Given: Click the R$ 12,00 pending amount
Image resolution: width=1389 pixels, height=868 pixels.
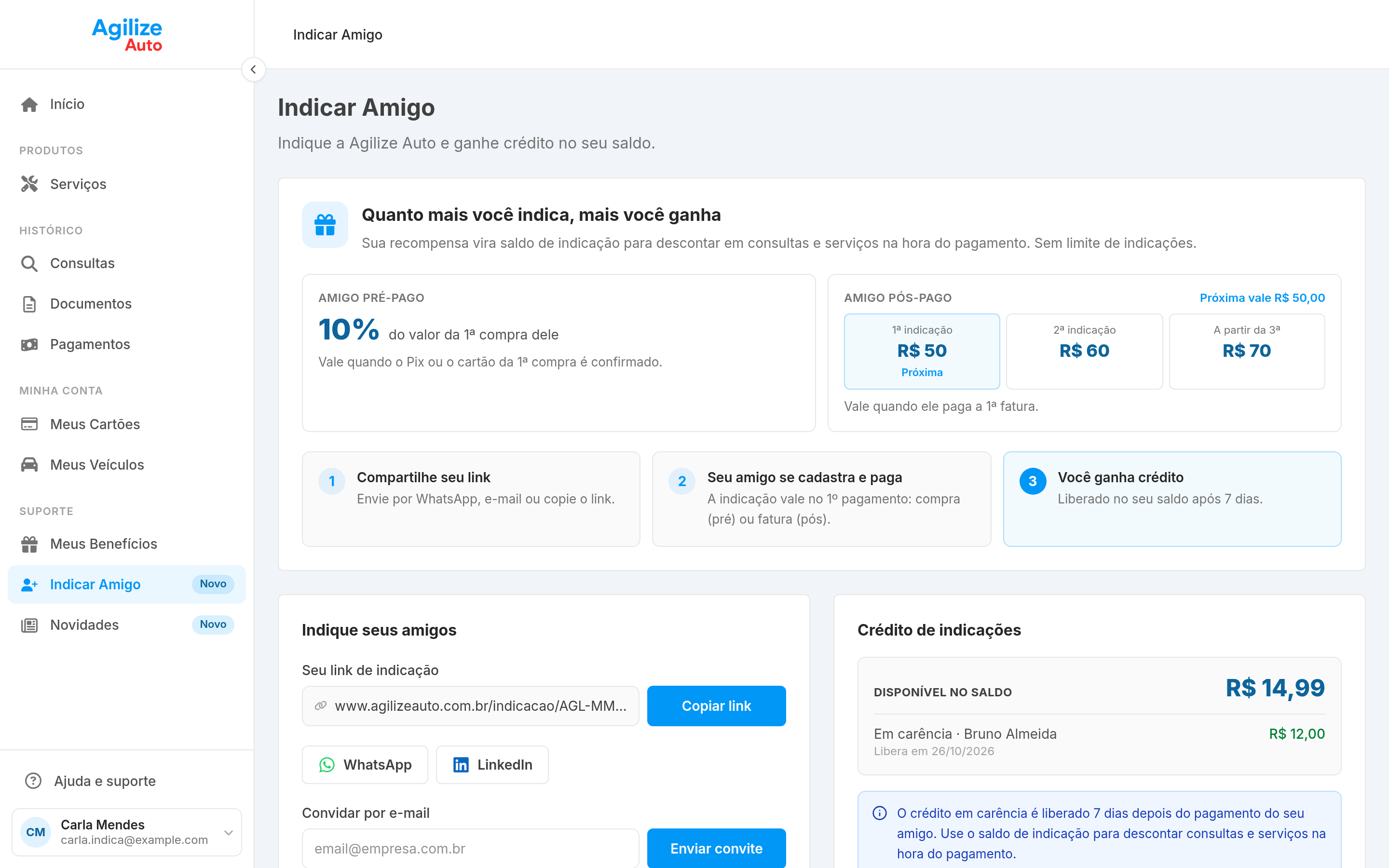Looking at the screenshot, I should click(x=1296, y=733).
